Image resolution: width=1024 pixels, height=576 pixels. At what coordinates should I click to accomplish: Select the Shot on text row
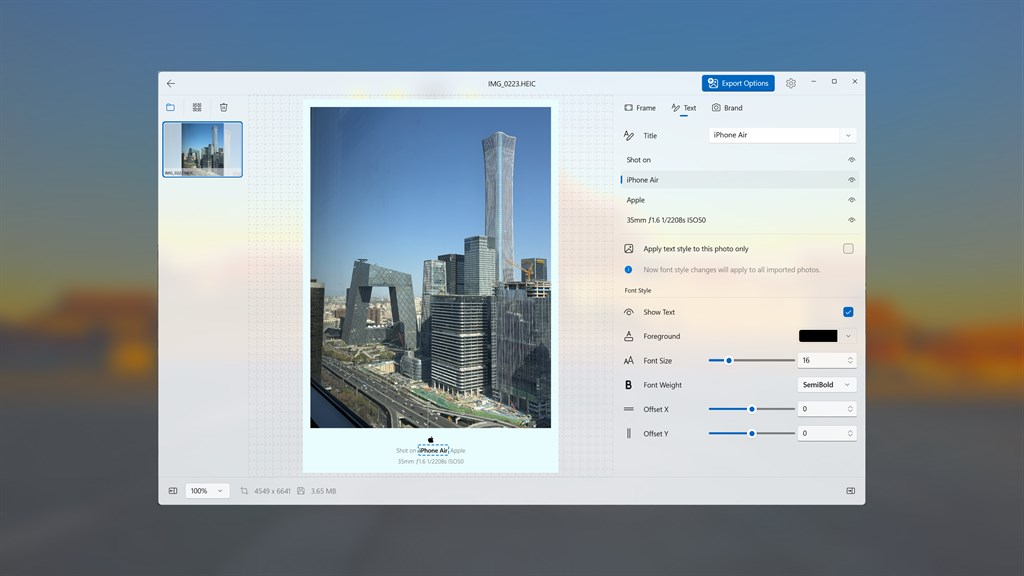pos(739,159)
